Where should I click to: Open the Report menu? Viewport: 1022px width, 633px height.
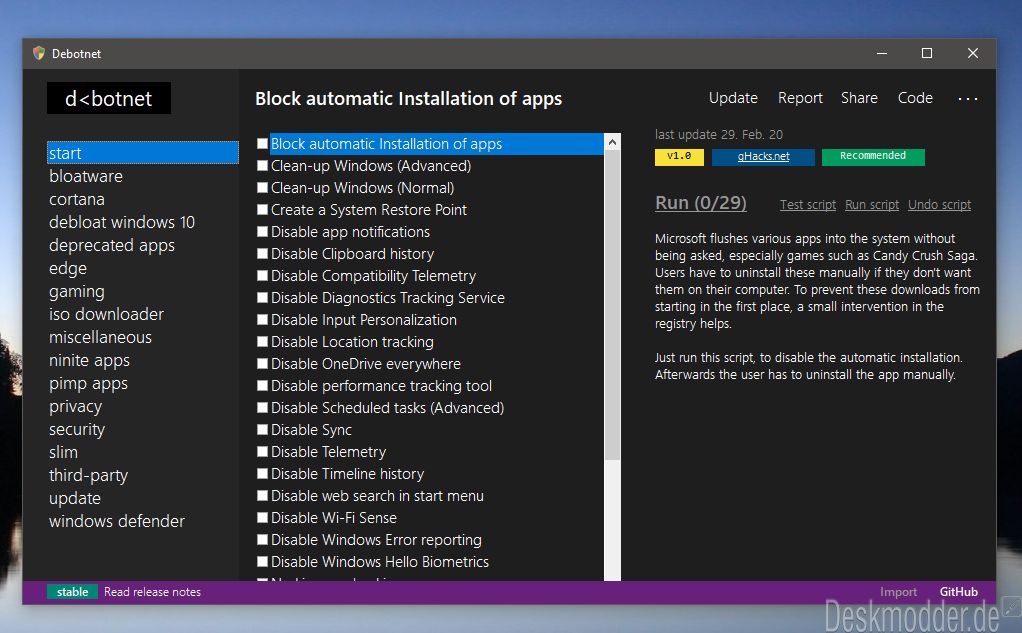(x=800, y=98)
